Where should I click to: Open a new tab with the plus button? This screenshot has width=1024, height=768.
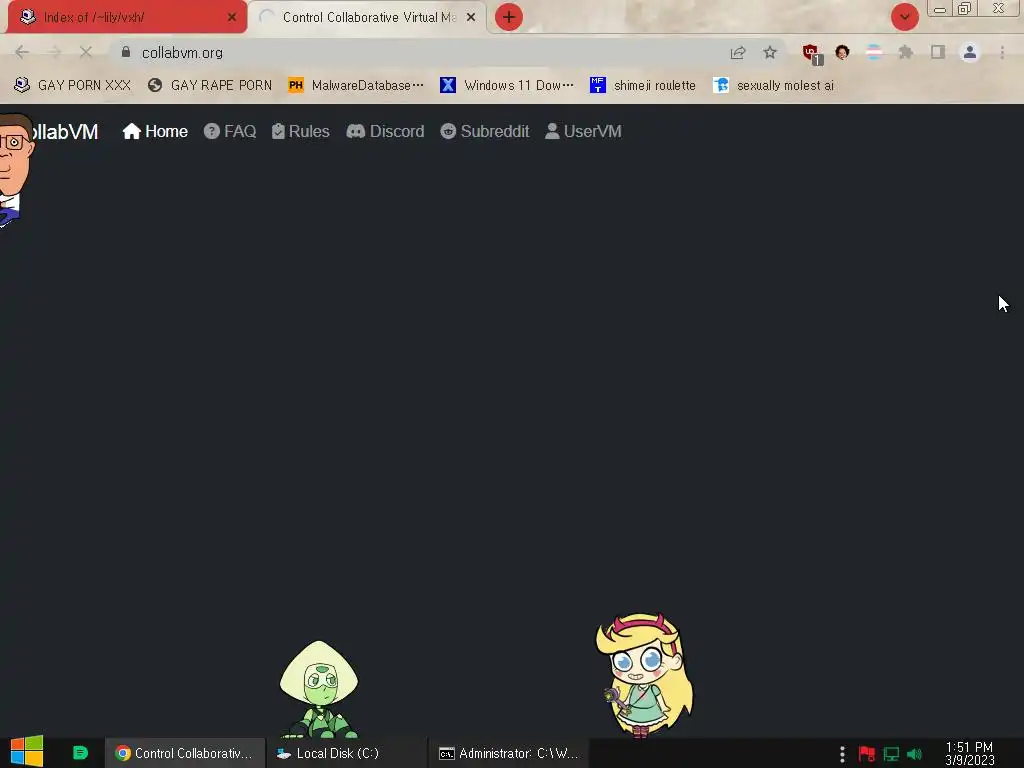[x=509, y=18]
